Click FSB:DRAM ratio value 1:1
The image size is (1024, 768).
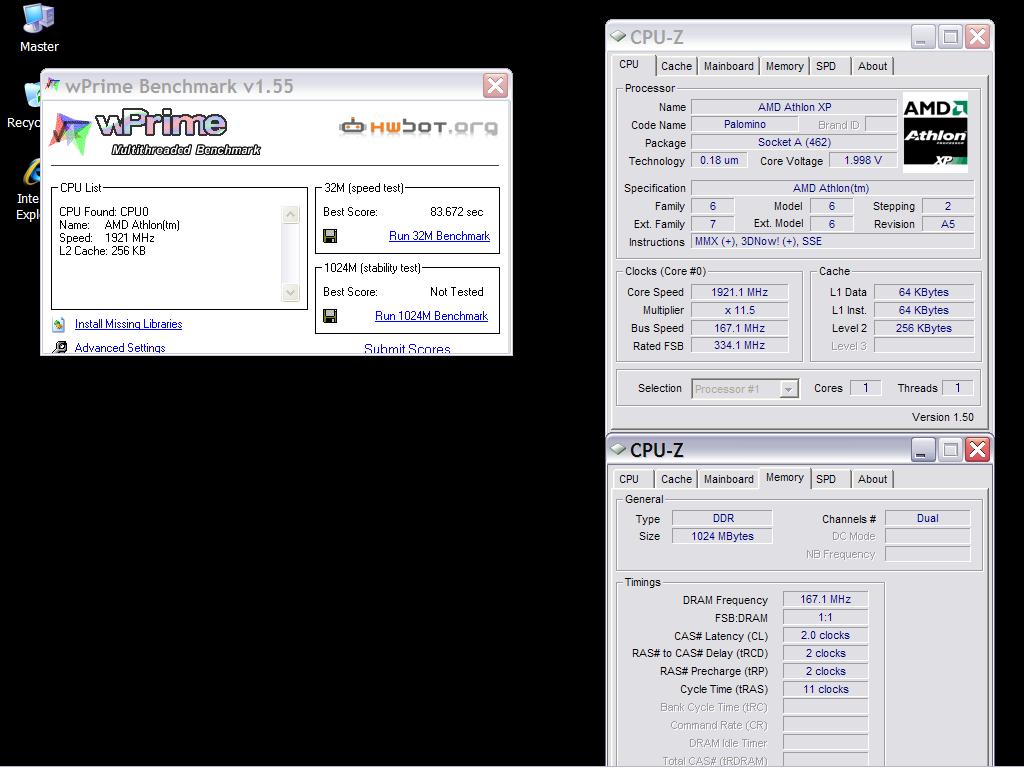tap(825, 617)
